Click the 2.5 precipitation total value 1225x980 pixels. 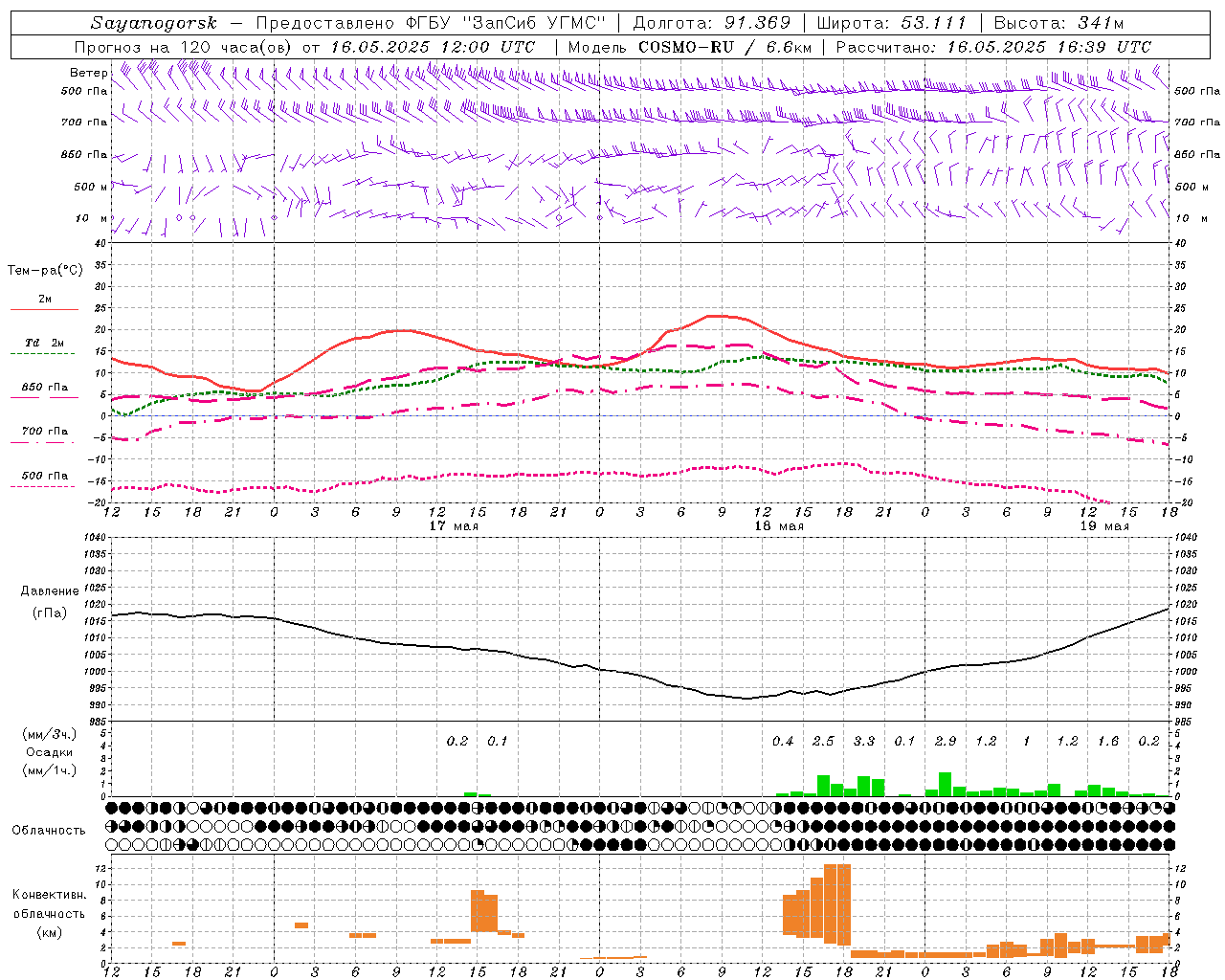(x=823, y=741)
